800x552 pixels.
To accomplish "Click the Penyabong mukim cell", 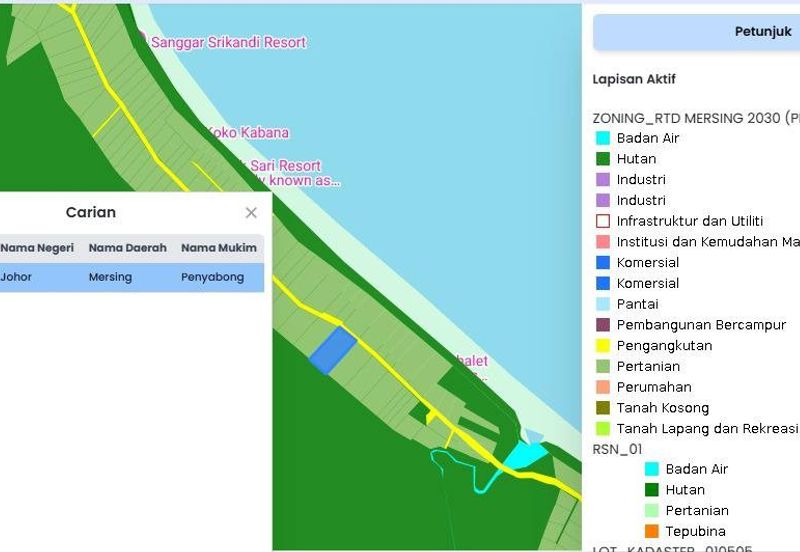I will pyautogui.click(x=212, y=277).
